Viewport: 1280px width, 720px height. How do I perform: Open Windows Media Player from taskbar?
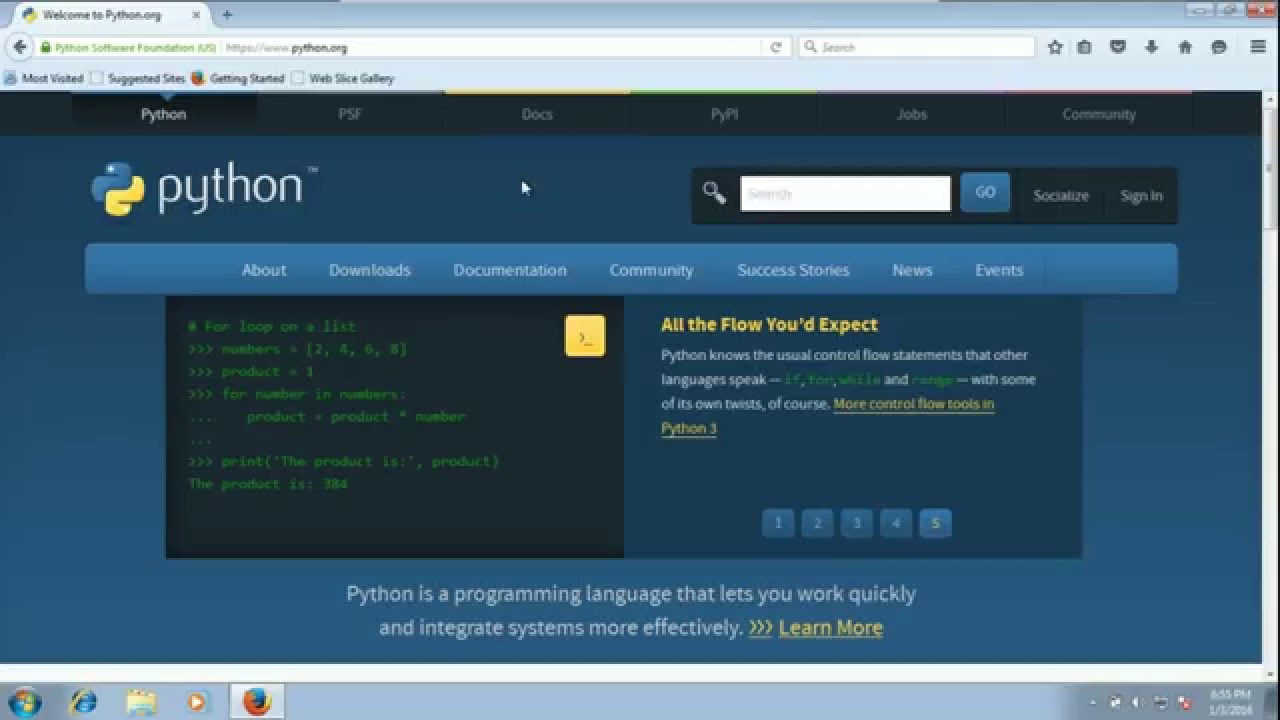[x=197, y=701]
